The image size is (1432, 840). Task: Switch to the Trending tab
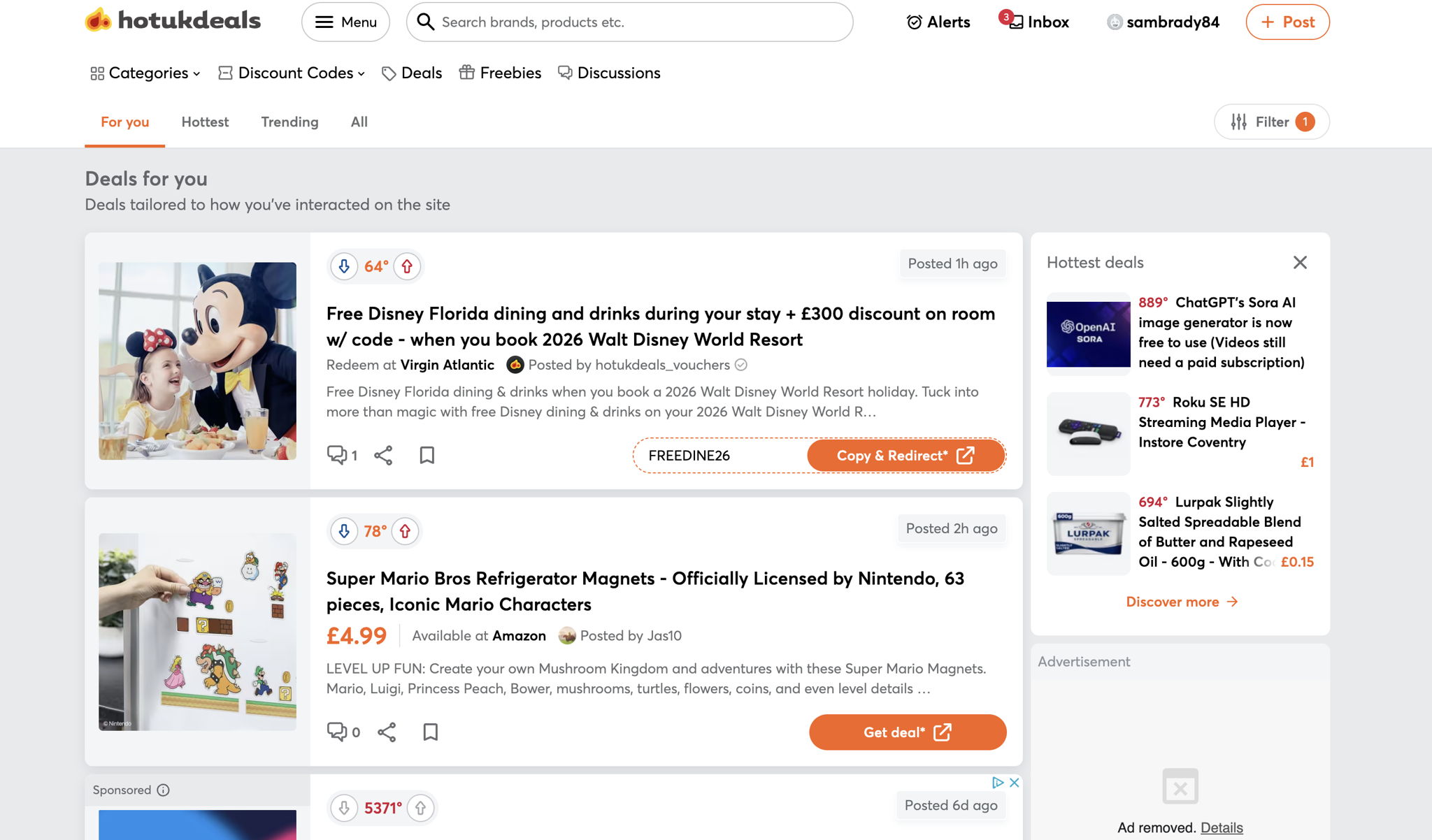pyautogui.click(x=289, y=122)
